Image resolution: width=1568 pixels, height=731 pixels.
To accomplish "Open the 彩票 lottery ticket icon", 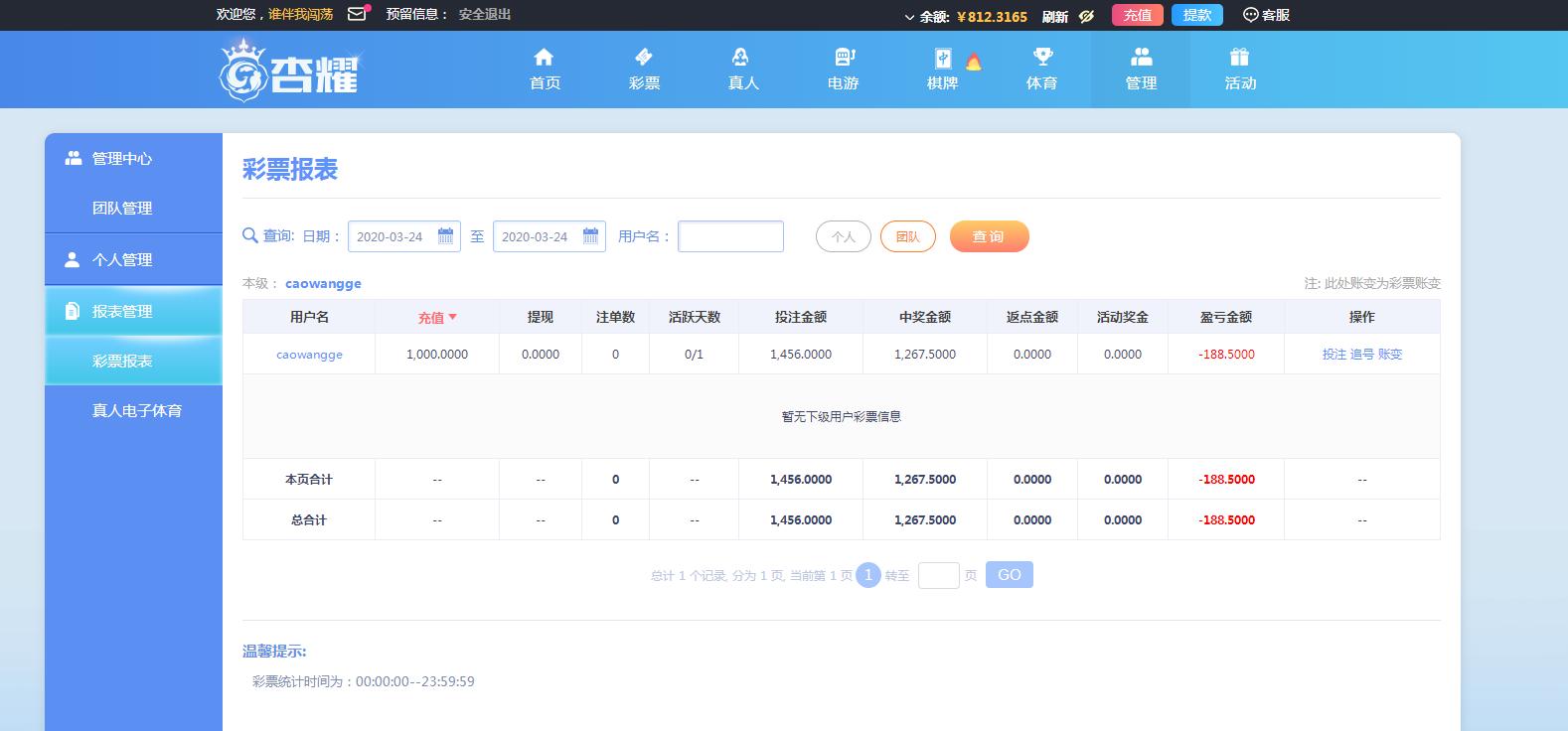I will [x=644, y=58].
